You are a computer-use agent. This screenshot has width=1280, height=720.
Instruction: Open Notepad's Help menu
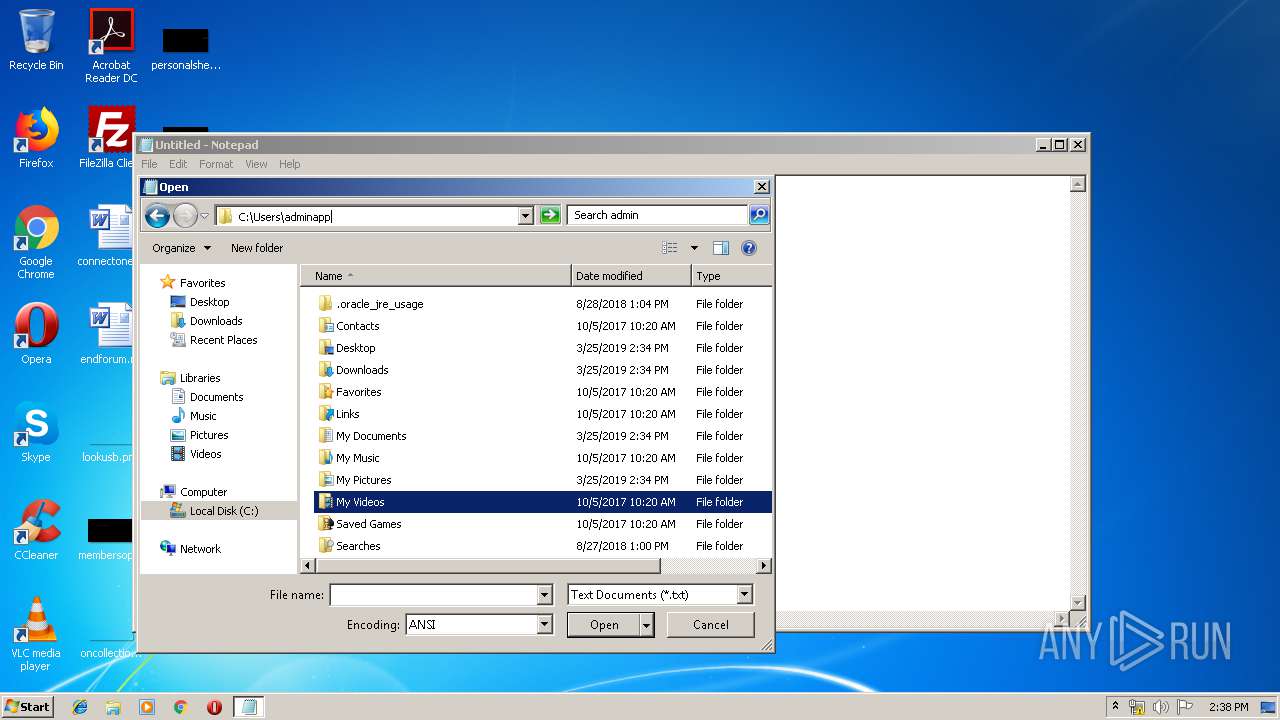pyautogui.click(x=289, y=164)
